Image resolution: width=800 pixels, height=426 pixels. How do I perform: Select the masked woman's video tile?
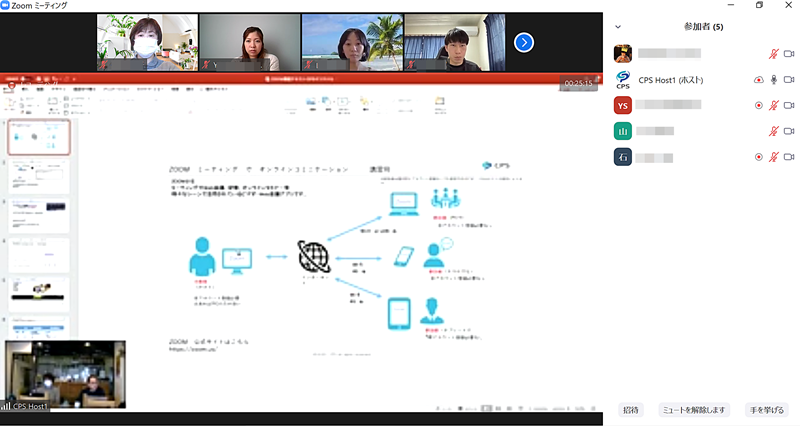click(147, 42)
